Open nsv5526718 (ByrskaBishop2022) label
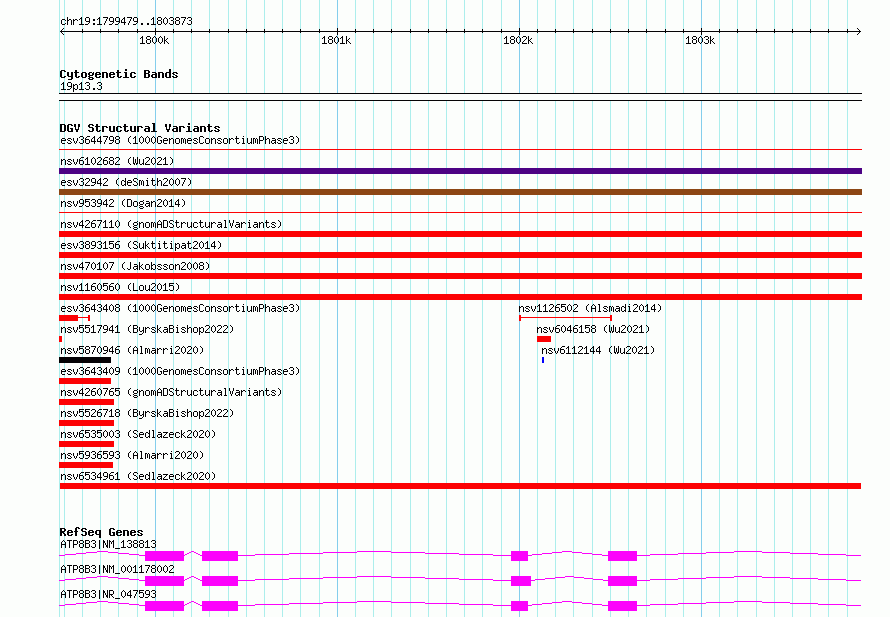This screenshot has width=890, height=617. (x=147, y=413)
